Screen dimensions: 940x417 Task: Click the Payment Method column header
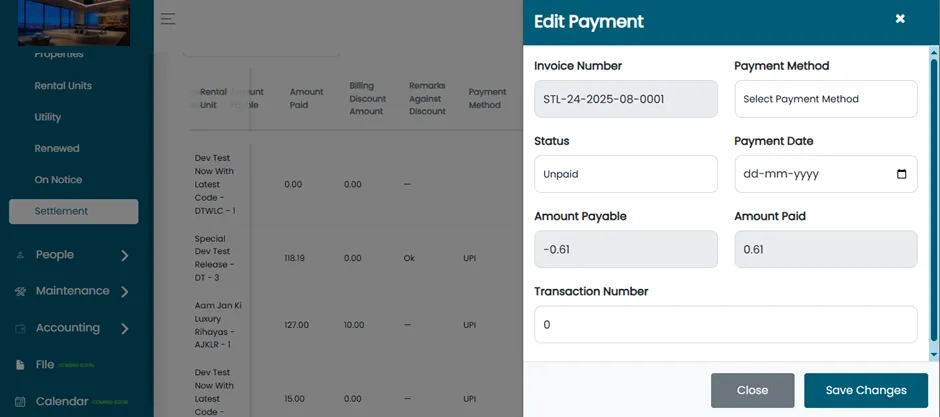tap(487, 98)
